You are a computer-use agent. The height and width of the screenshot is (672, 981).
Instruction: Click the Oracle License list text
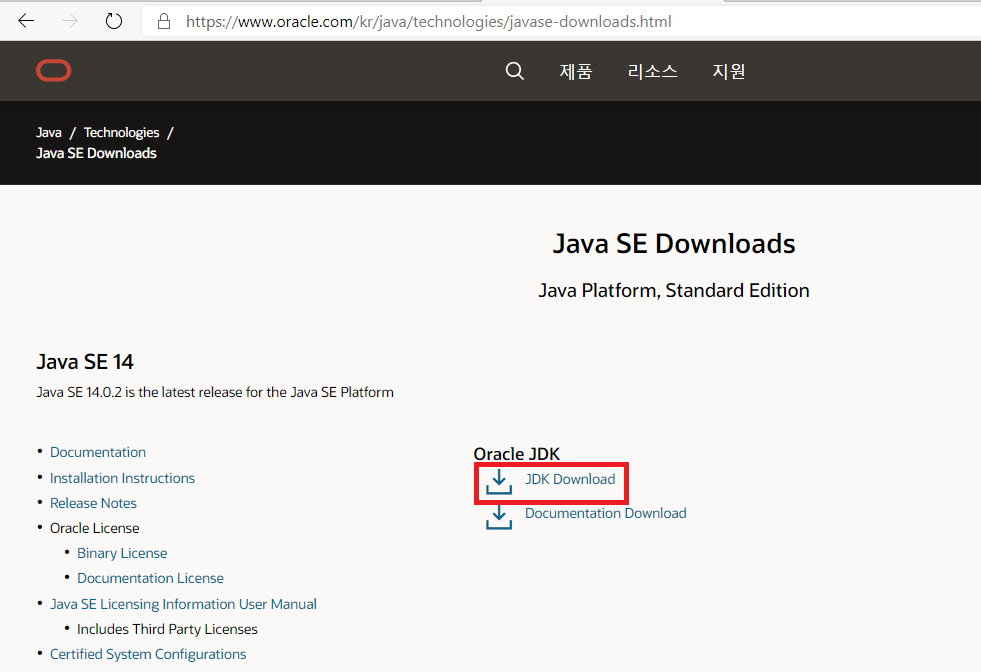point(94,528)
